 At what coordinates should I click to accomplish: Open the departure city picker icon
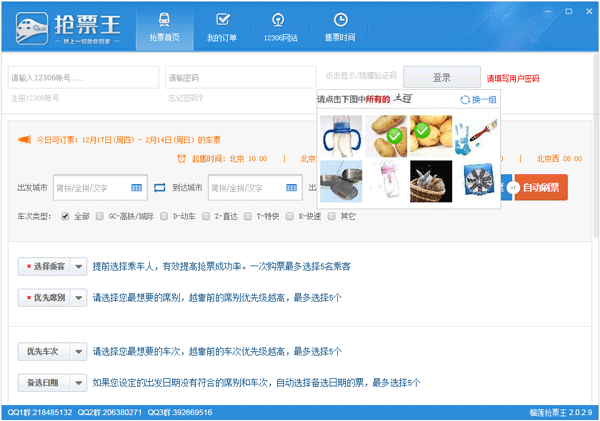(137, 188)
